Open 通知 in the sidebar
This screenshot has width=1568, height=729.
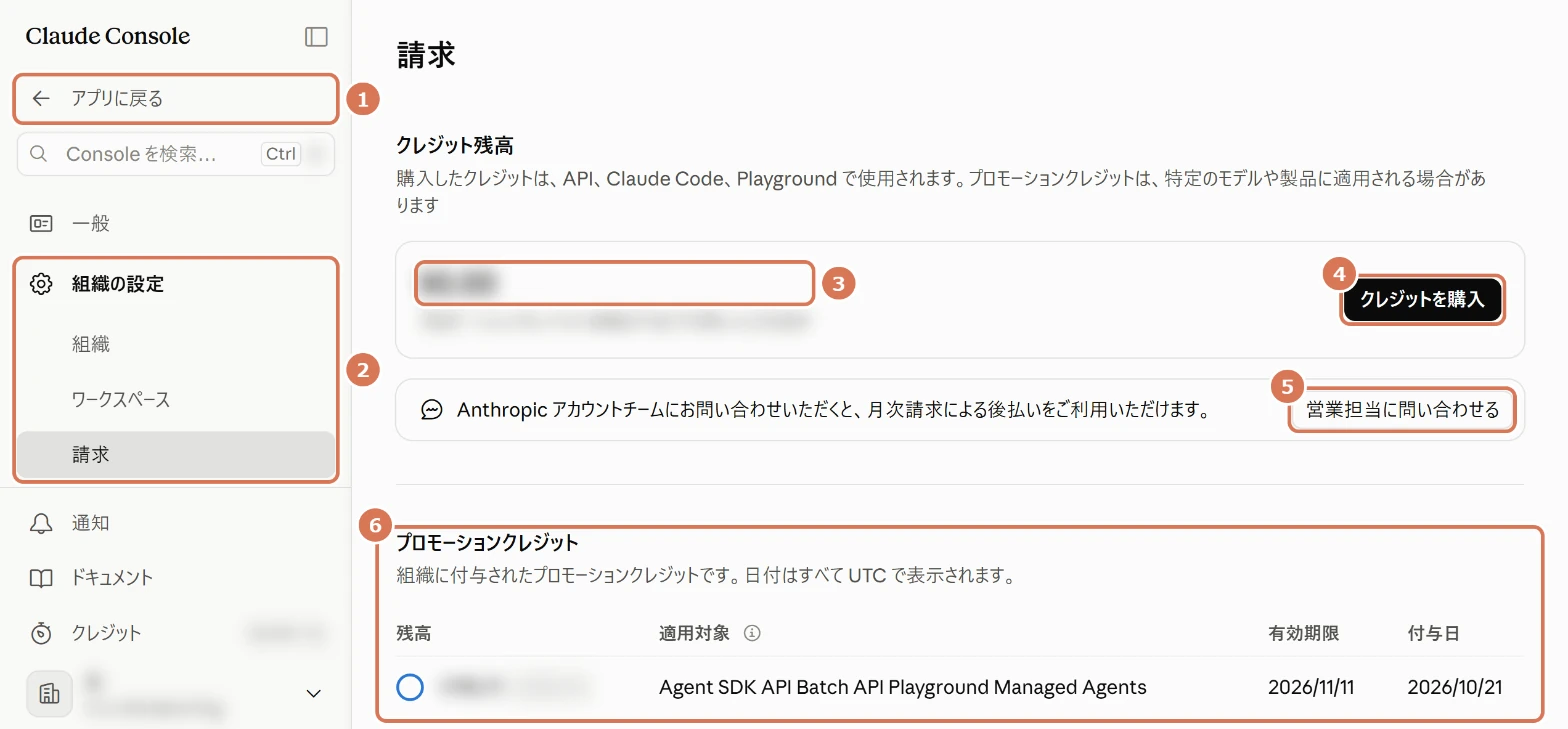tap(176, 523)
